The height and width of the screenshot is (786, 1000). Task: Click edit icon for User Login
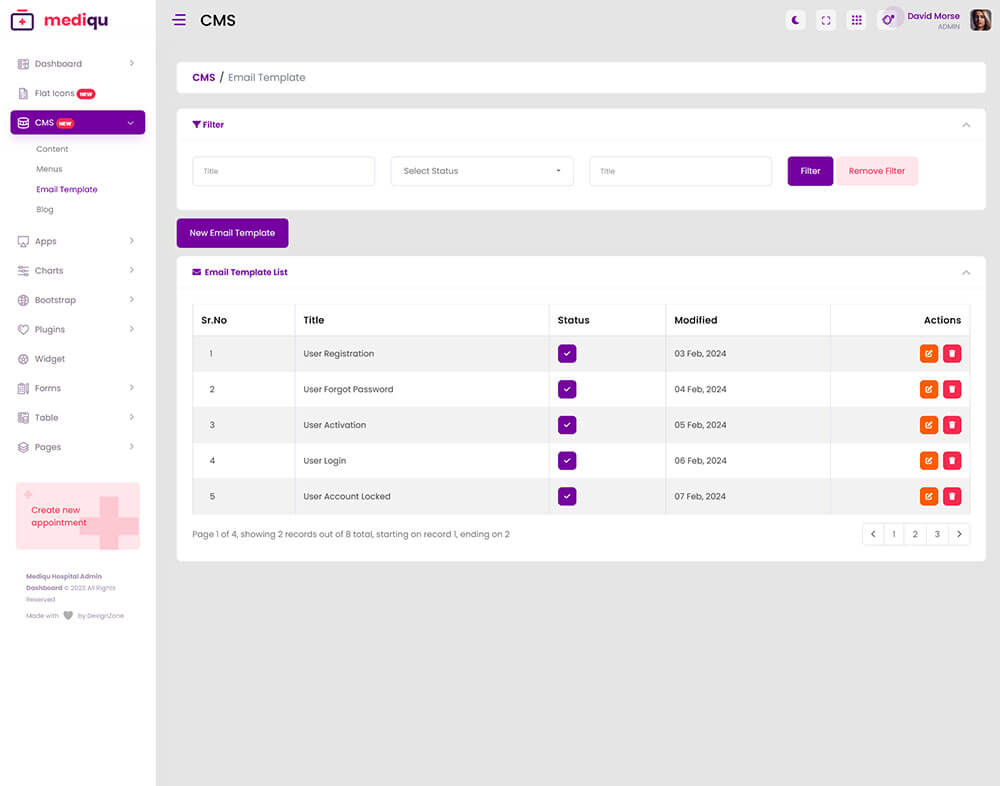pos(929,461)
